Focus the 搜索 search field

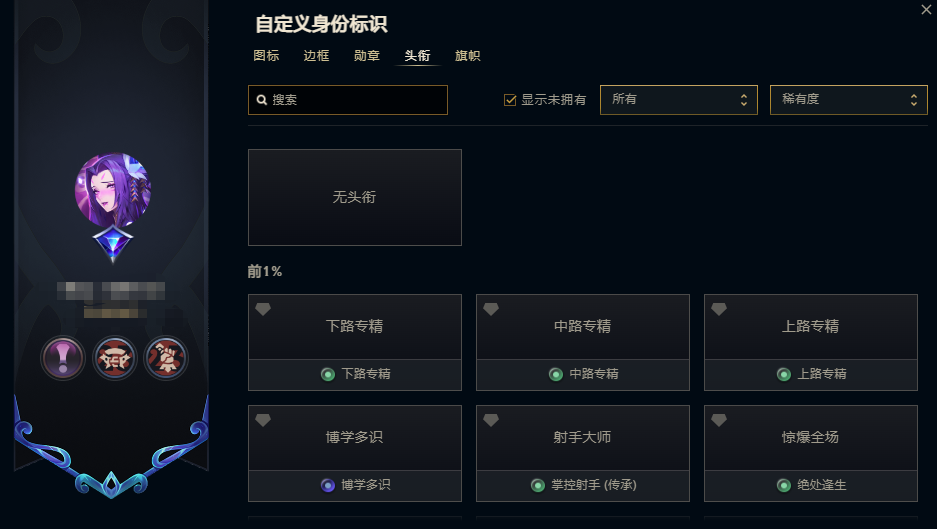(355, 100)
